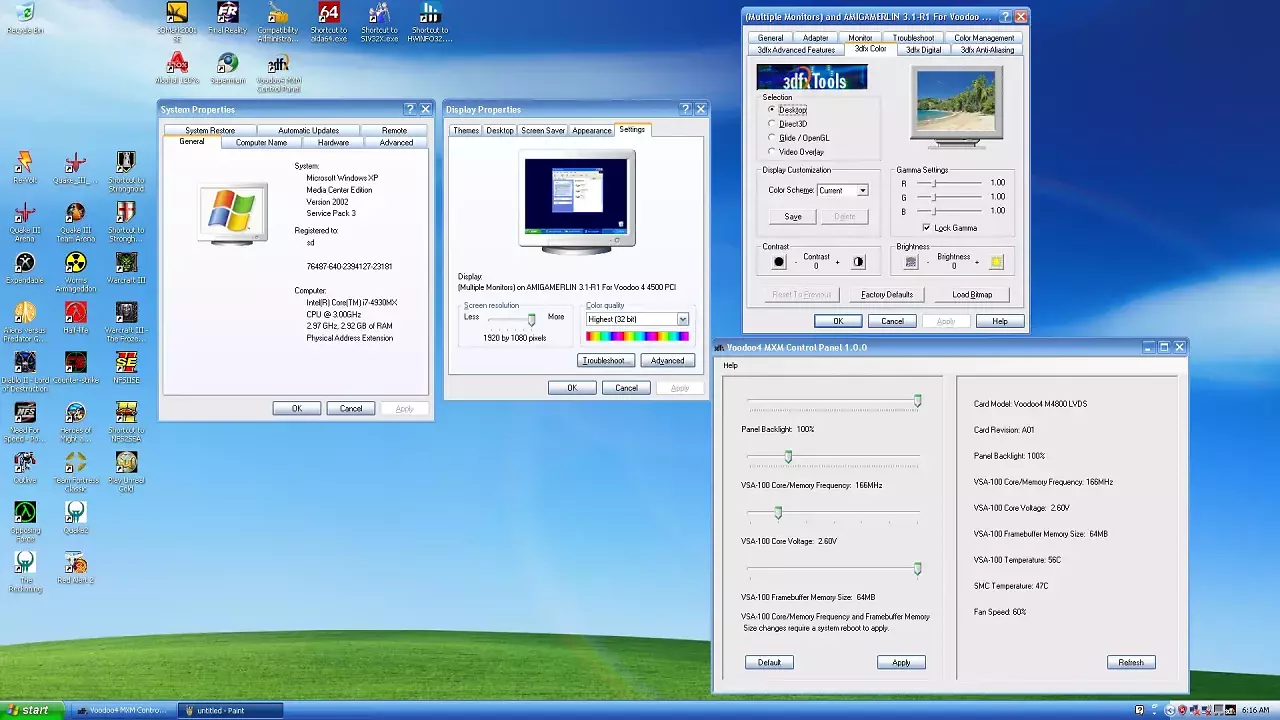This screenshot has height=720, width=1280.
Task: Select Quake III Arena desktop icon
Action: [25, 222]
